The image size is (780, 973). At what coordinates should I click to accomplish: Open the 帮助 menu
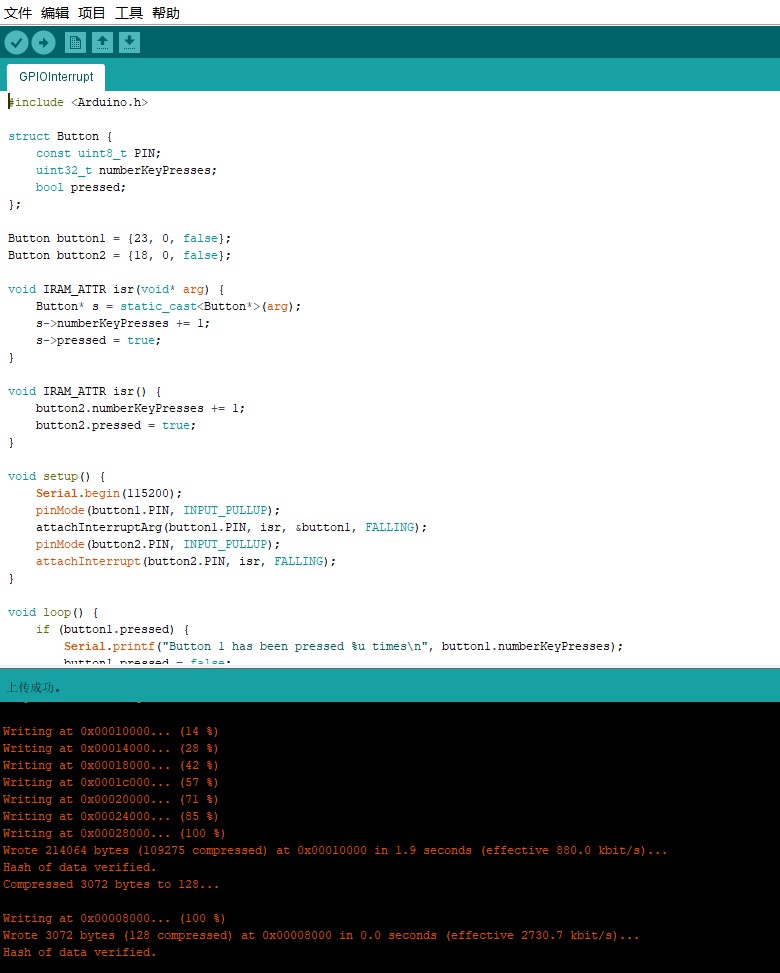(x=166, y=13)
